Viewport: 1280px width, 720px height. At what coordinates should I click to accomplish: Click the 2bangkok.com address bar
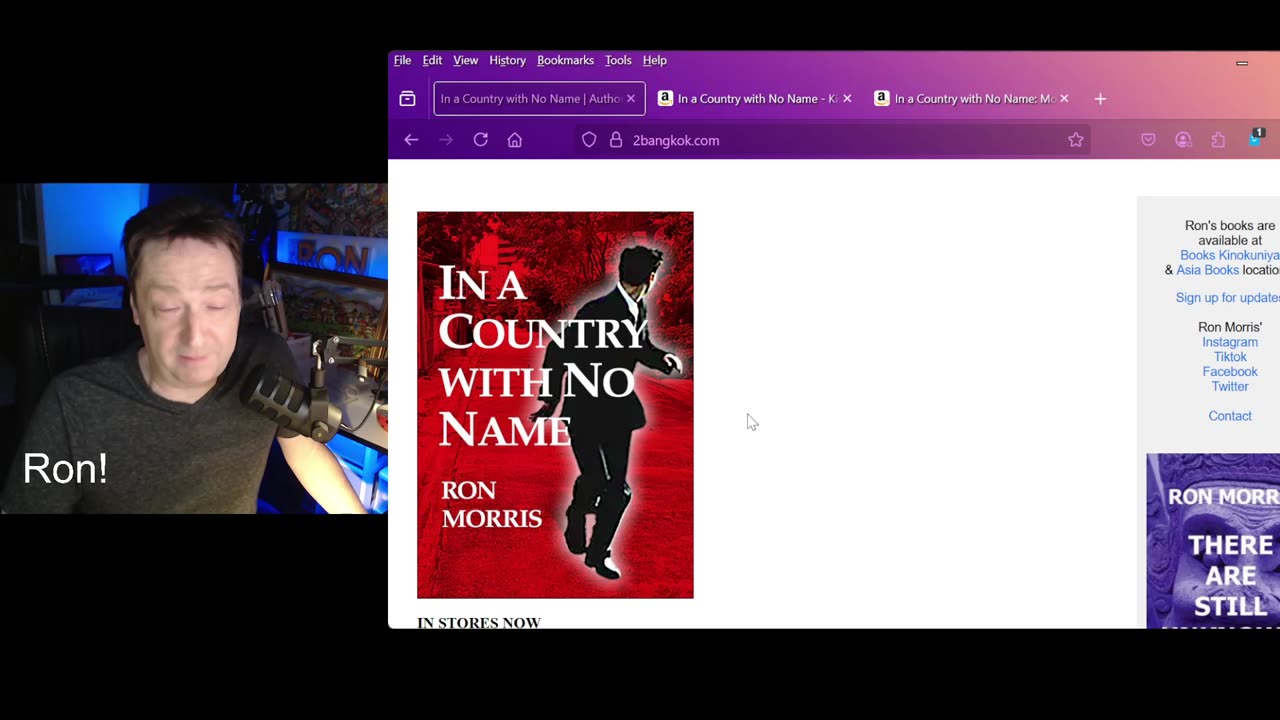[833, 140]
